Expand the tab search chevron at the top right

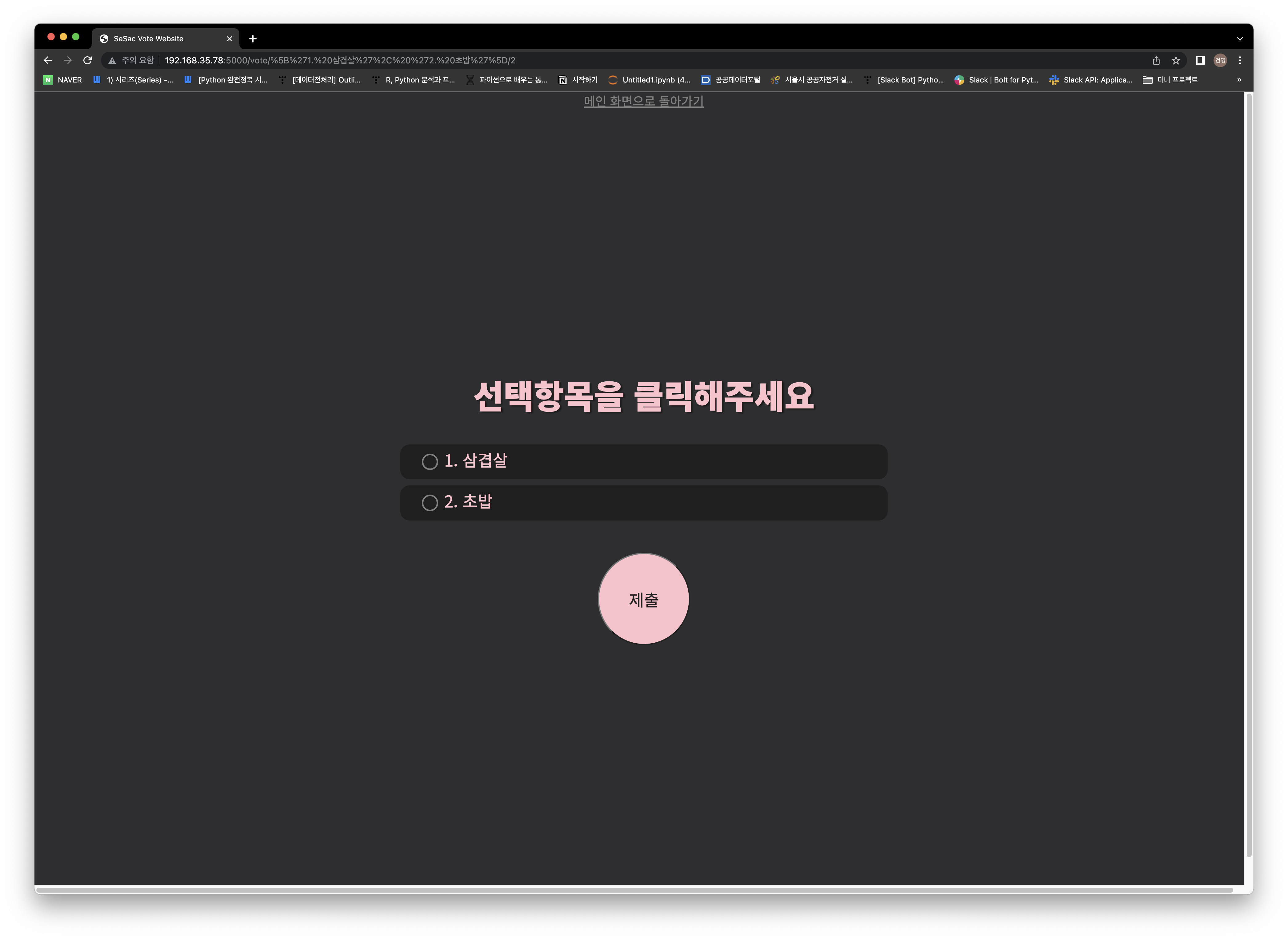[1240, 39]
